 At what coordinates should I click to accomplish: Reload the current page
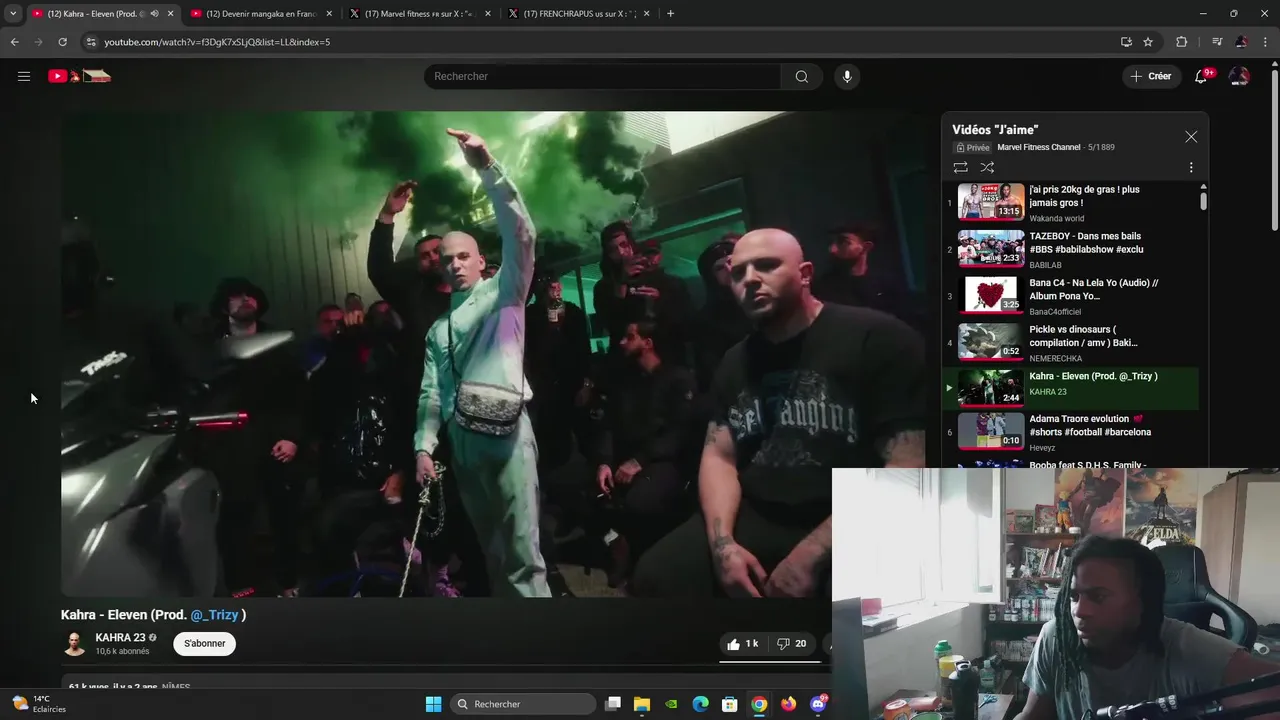point(62,42)
